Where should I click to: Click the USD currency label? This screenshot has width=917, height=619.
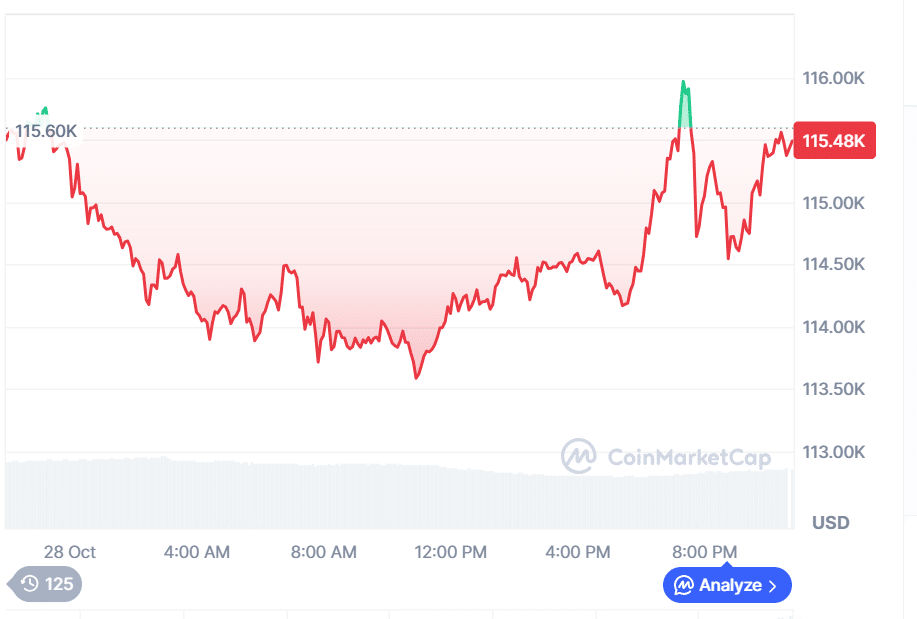click(830, 522)
